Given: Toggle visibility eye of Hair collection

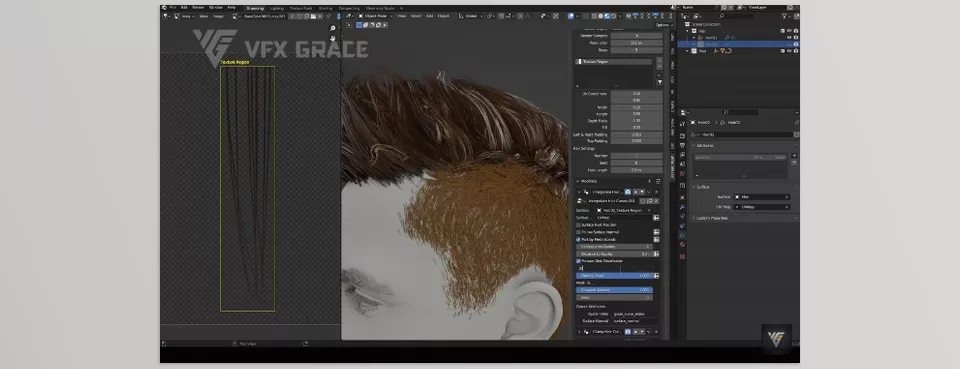Looking at the screenshot, I should (789, 31).
